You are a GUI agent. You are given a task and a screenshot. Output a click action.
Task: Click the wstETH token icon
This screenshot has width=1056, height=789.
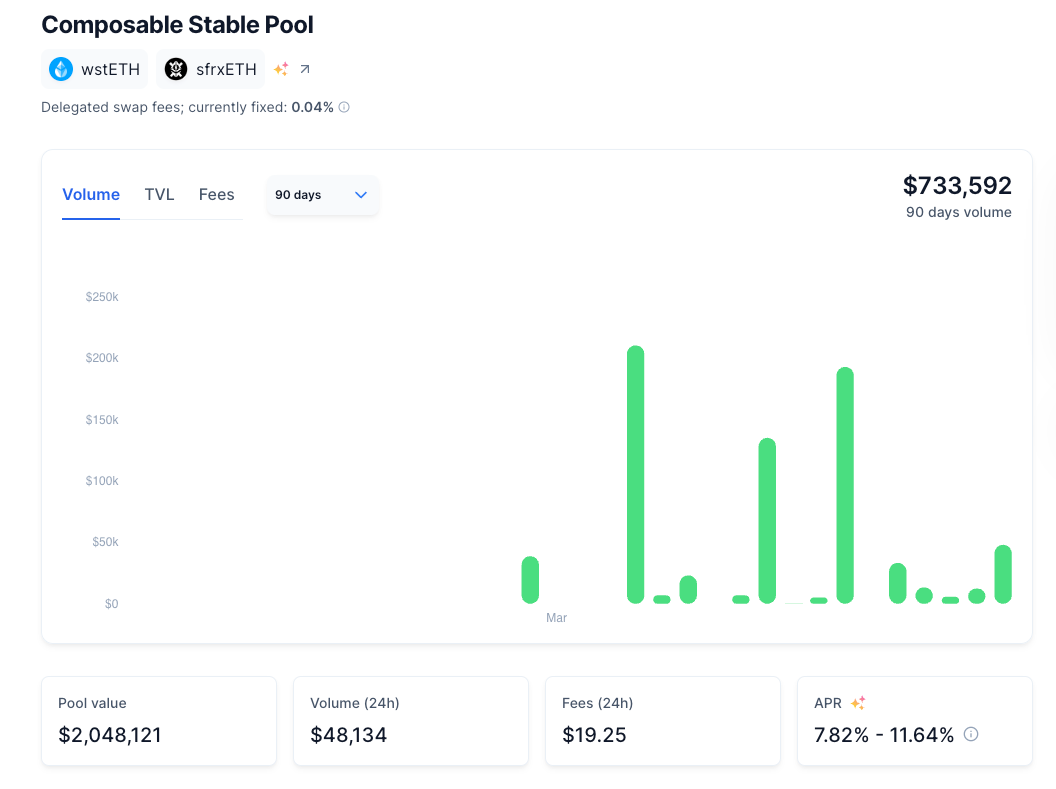pyautogui.click(x=61, y=69)
